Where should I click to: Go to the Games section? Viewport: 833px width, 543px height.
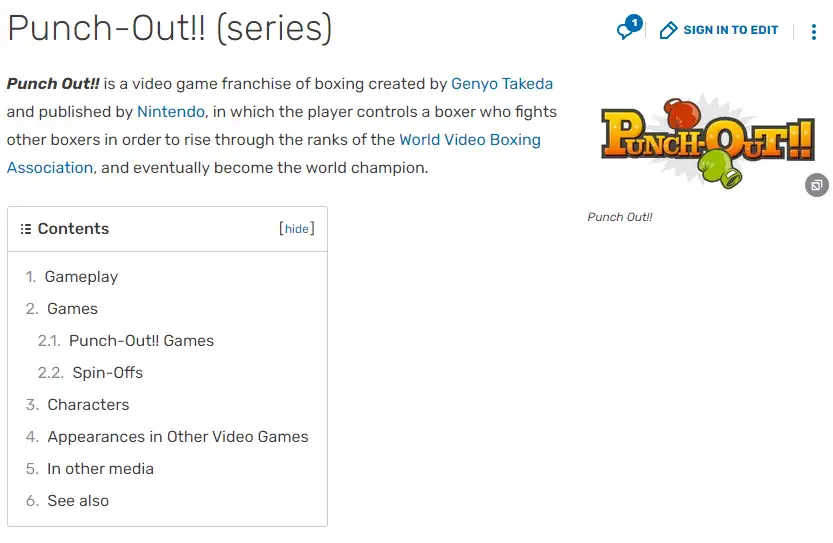click(72, 309)
